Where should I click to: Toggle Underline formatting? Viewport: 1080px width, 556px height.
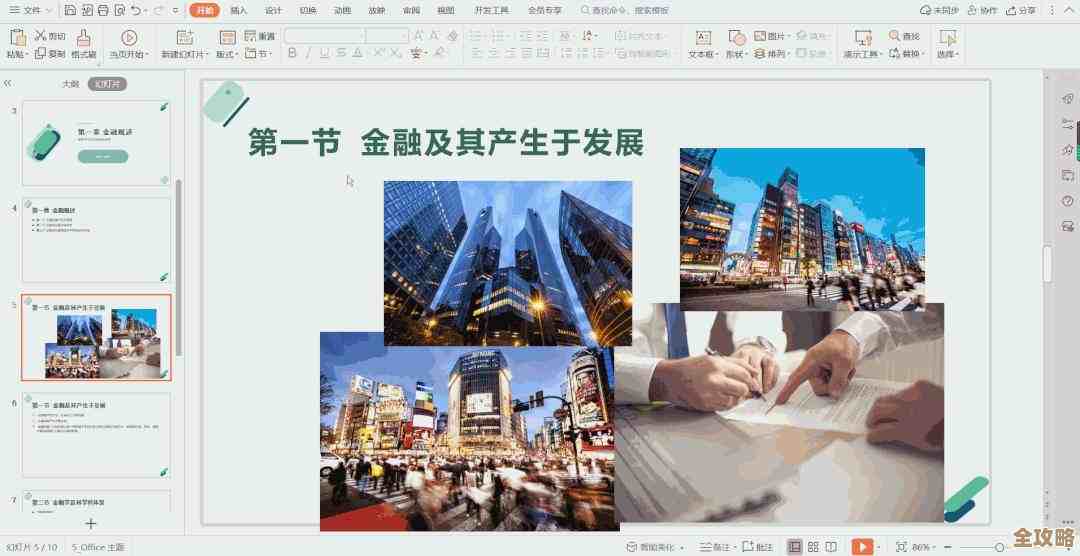coord(324,53)
